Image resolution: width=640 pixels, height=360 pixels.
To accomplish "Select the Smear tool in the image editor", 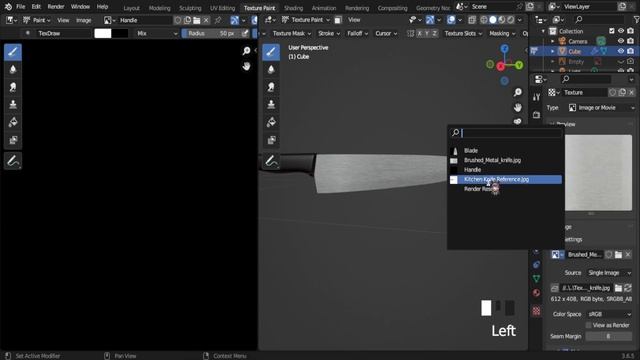I will tap(13, 87).
